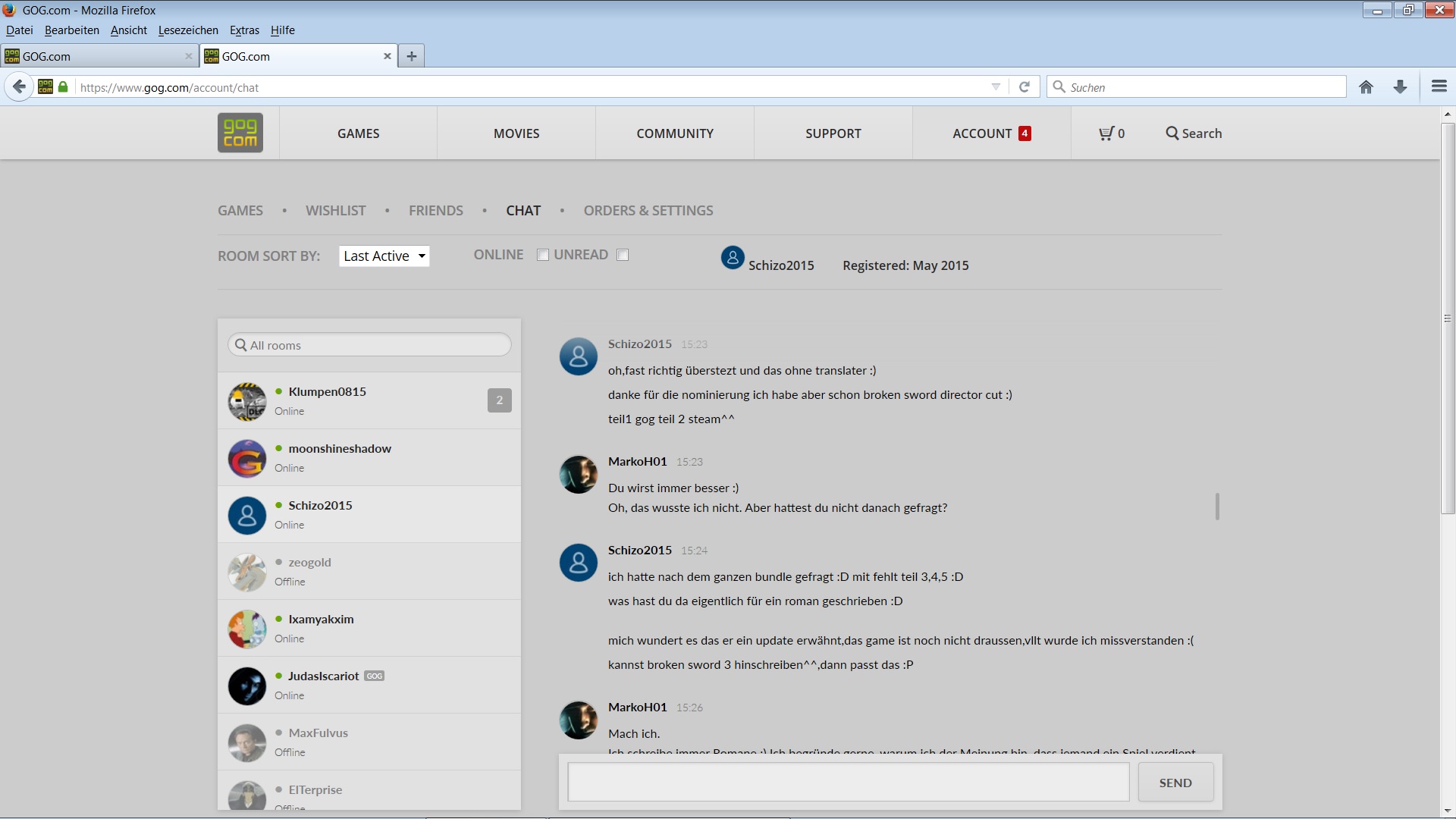Open the shopping cart icon
The width and height of the screenshot is (1456, 819).
[1107, 133]
